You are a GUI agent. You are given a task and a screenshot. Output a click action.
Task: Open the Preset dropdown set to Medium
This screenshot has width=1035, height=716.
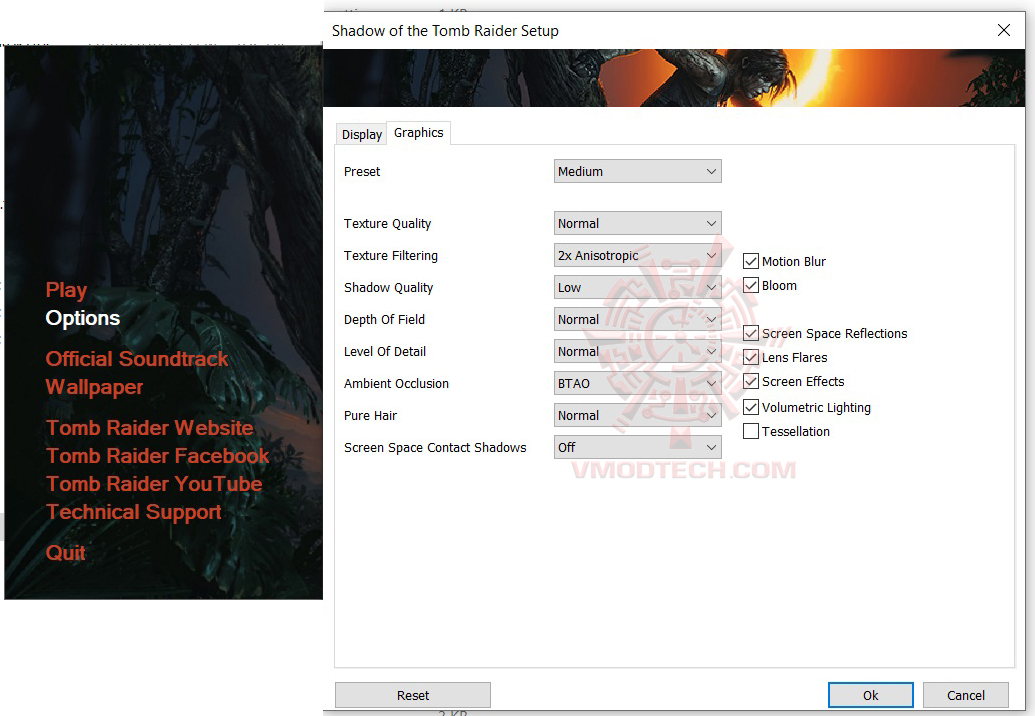click(637, 172)
